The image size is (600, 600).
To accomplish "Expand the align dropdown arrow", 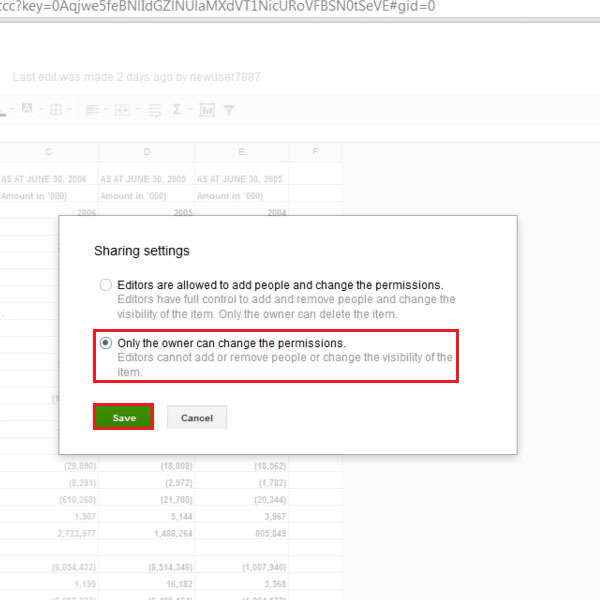I will pos(106,109).
